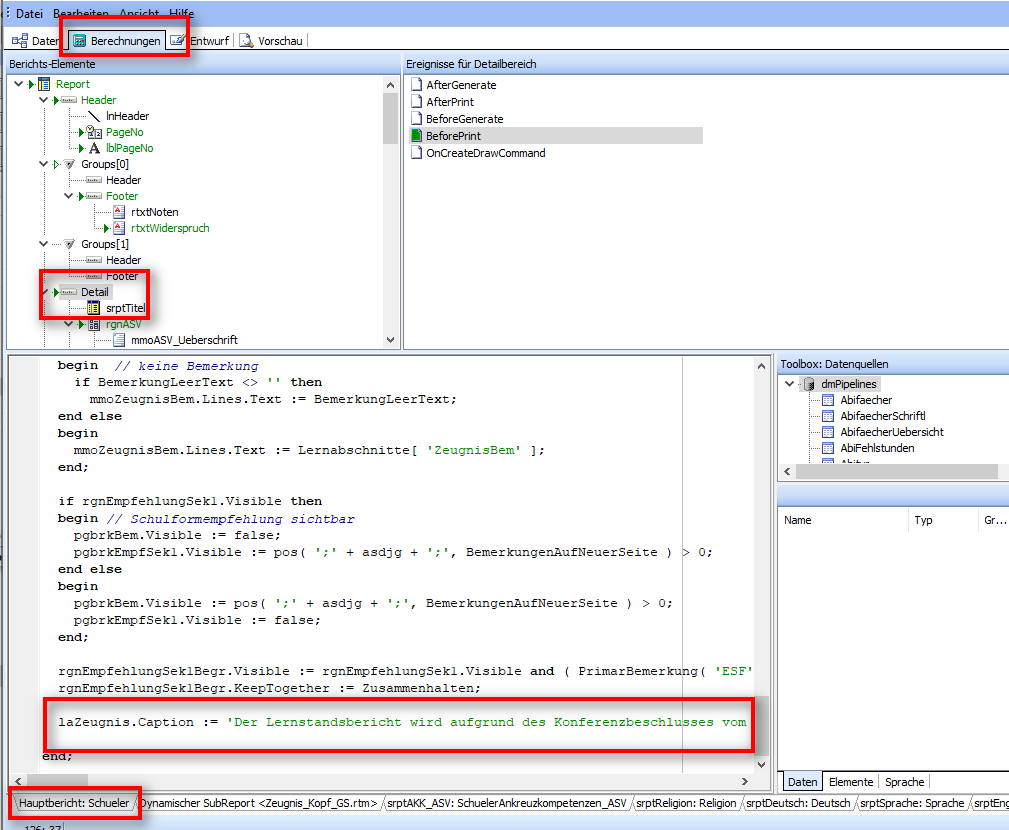Click the Name column header
The width and height of the screenshot is (1009, 830).
(798, 520)
